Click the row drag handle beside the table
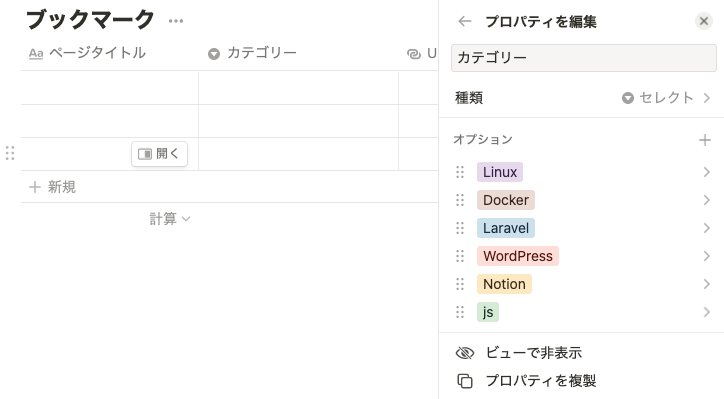 click(x=10, y=153)
